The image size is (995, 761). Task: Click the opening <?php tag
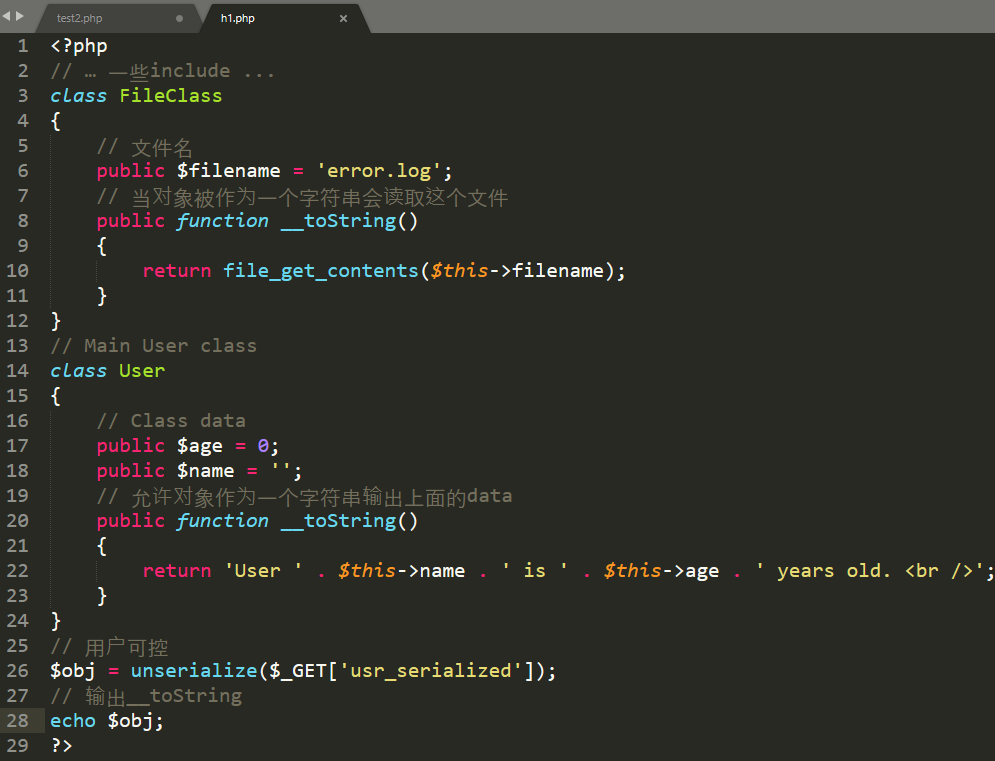[x=79, y=46]
